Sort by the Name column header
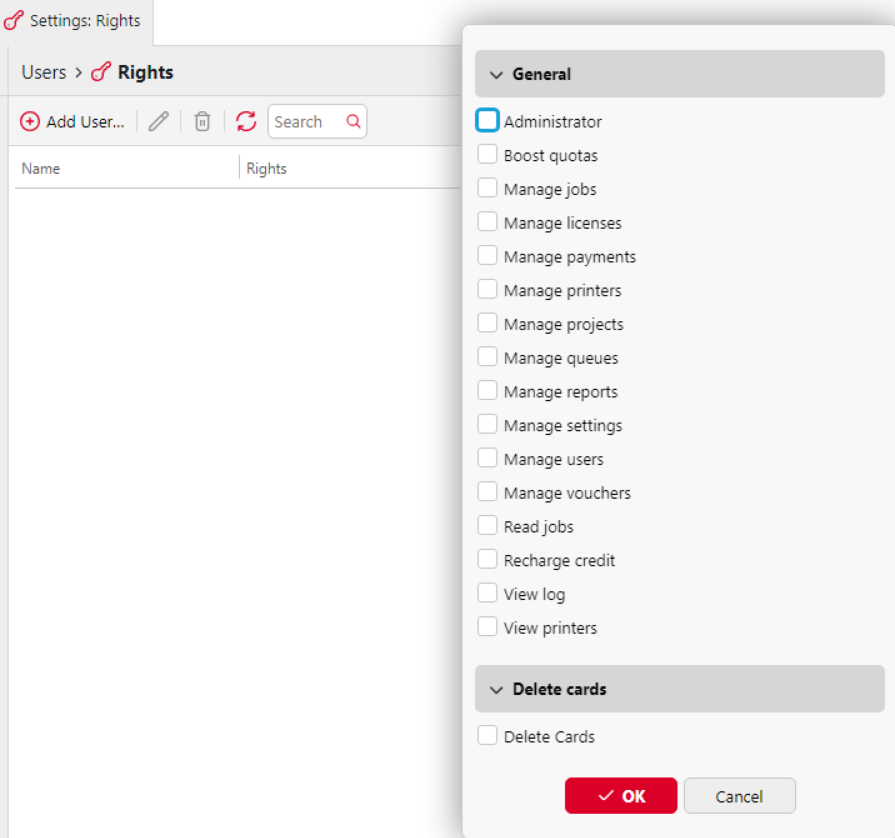 pos(41,169)
